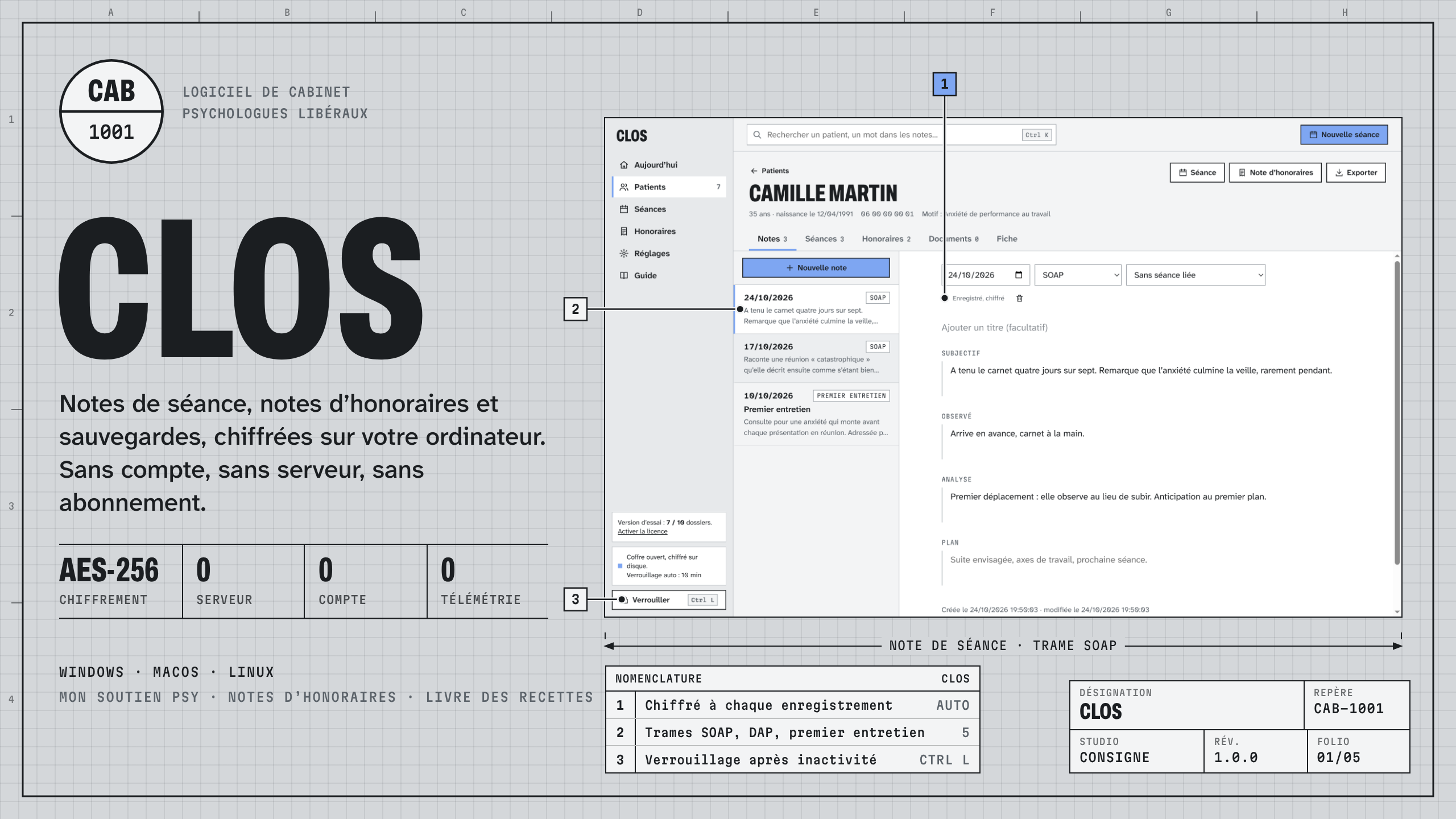Viewport: 1456px width, 819px height.
Task: Click the calendar icon on Nouvelle séance
Action: click(x=1313, y=135)
